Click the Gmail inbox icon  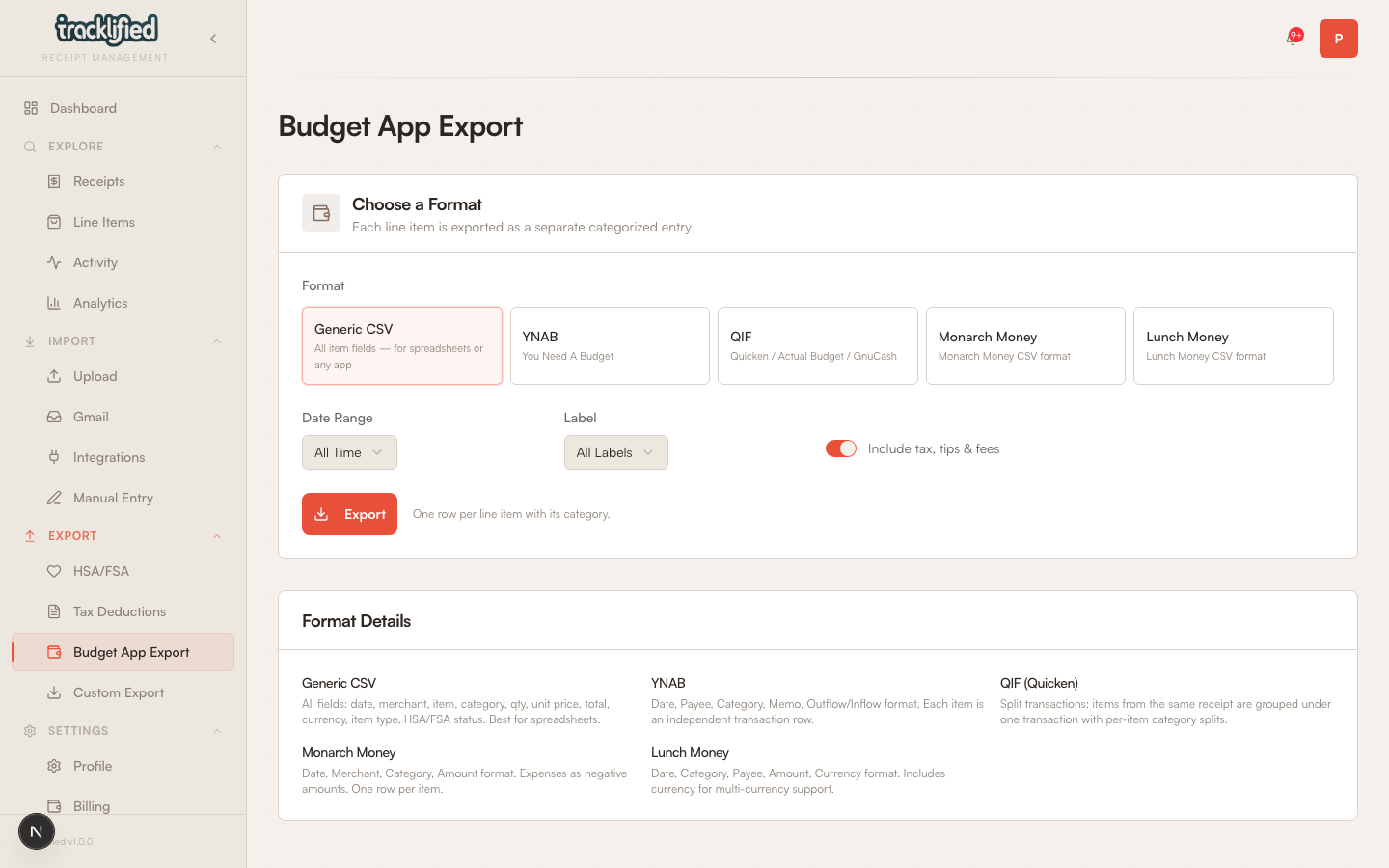[x=54, y=417]
